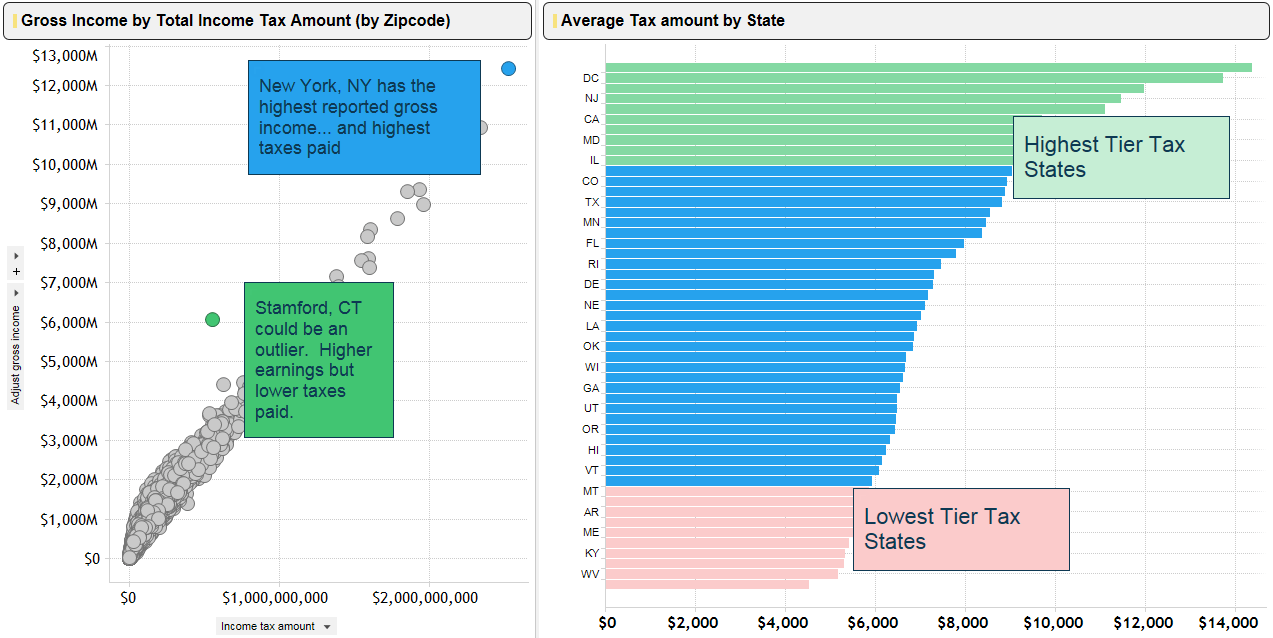1273x638 pixels.
Task: Select the WV bar in the state chart
Action: tap(721, 574)
